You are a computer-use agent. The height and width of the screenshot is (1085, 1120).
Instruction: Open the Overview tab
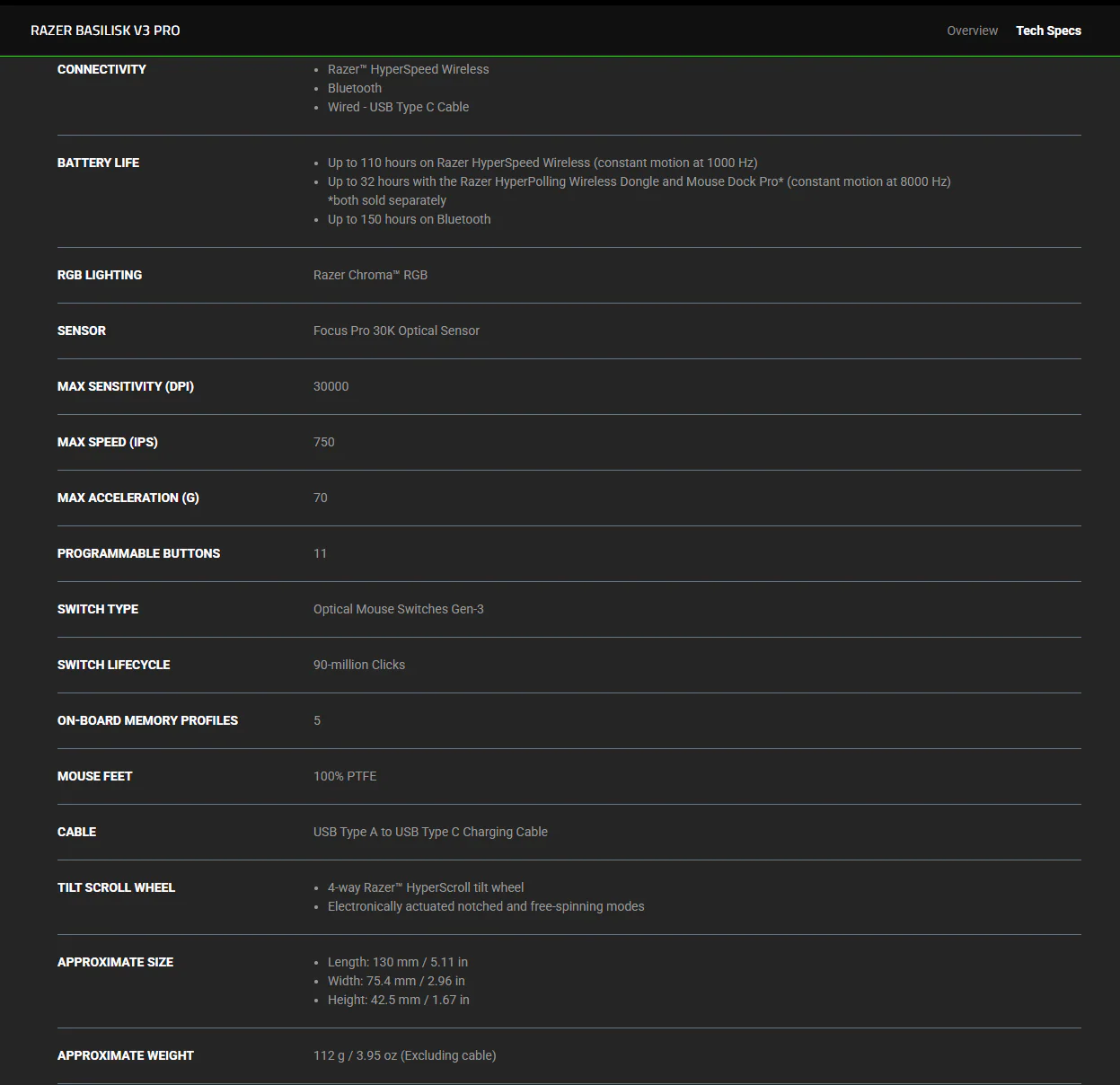coord(972,31)
